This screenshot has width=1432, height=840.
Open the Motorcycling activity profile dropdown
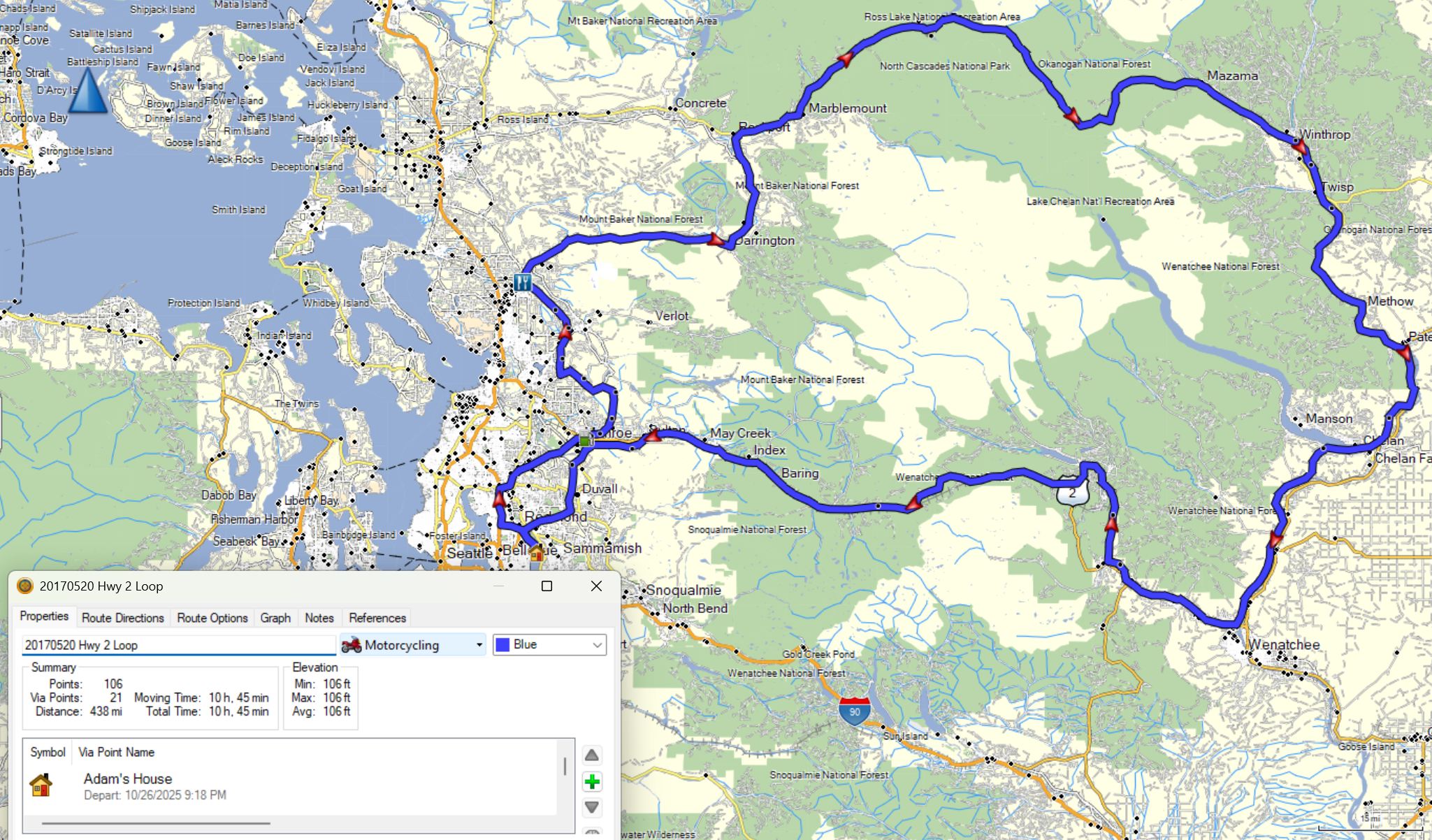click(x=413, y=645)
